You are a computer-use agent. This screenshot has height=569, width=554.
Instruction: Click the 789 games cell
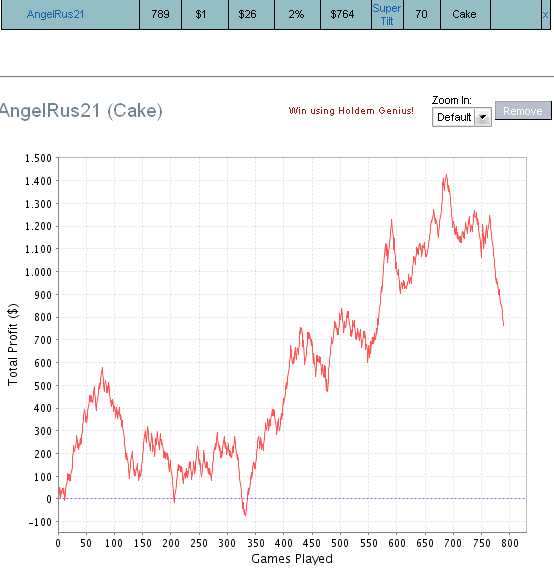pos(160,14)
